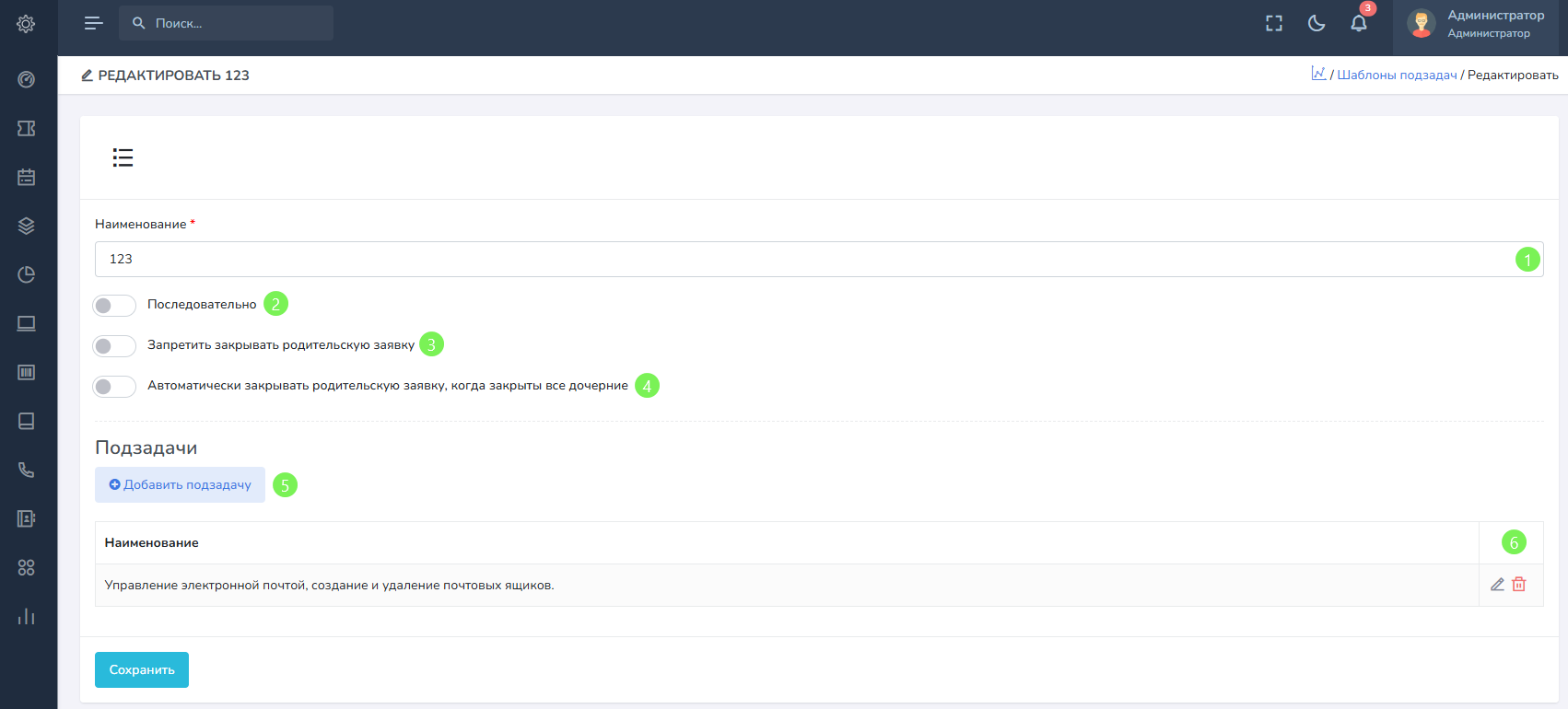This screenshot has height=709, width=1568.
Task: Open notifications bell icon
Action: pos(1358,24)
